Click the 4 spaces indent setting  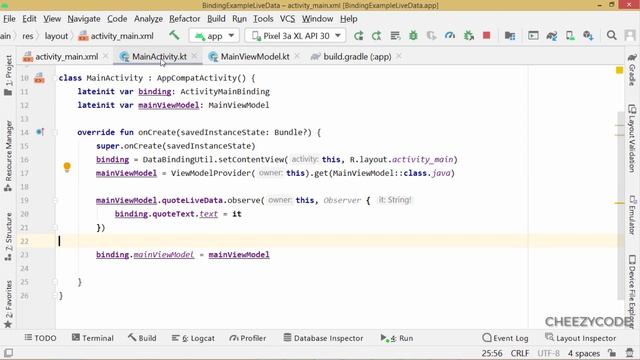[x=584, y=353]
